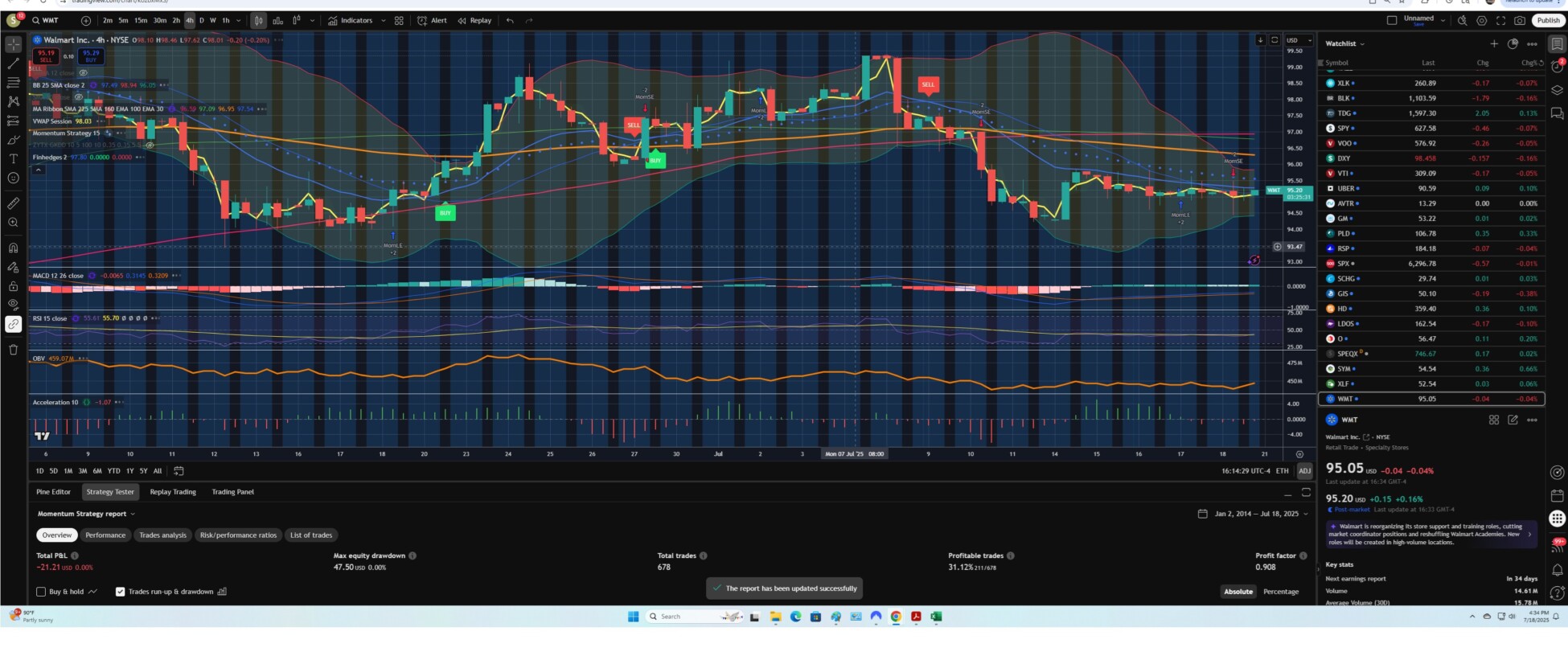Select the candlestick chart style icon
Image resolution: width=1568 pixels, height=656 pixels.
point(258,21)
